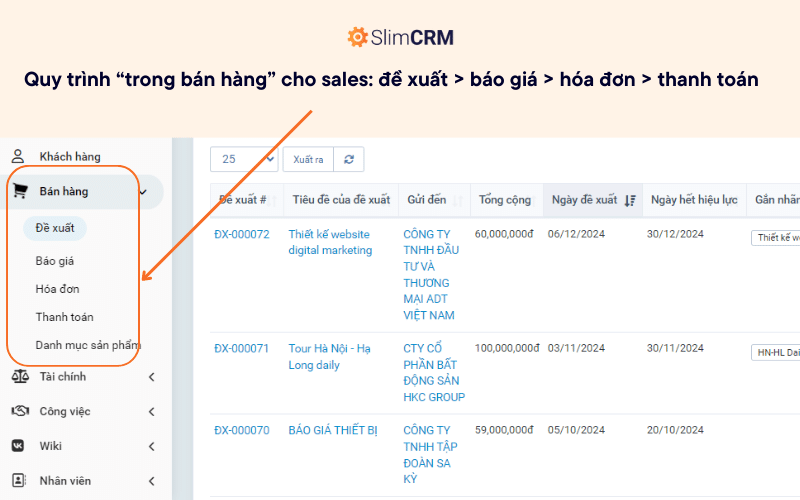Click the refresh table icon button
This screenshot has height=500, width=800.
[349, 160]
